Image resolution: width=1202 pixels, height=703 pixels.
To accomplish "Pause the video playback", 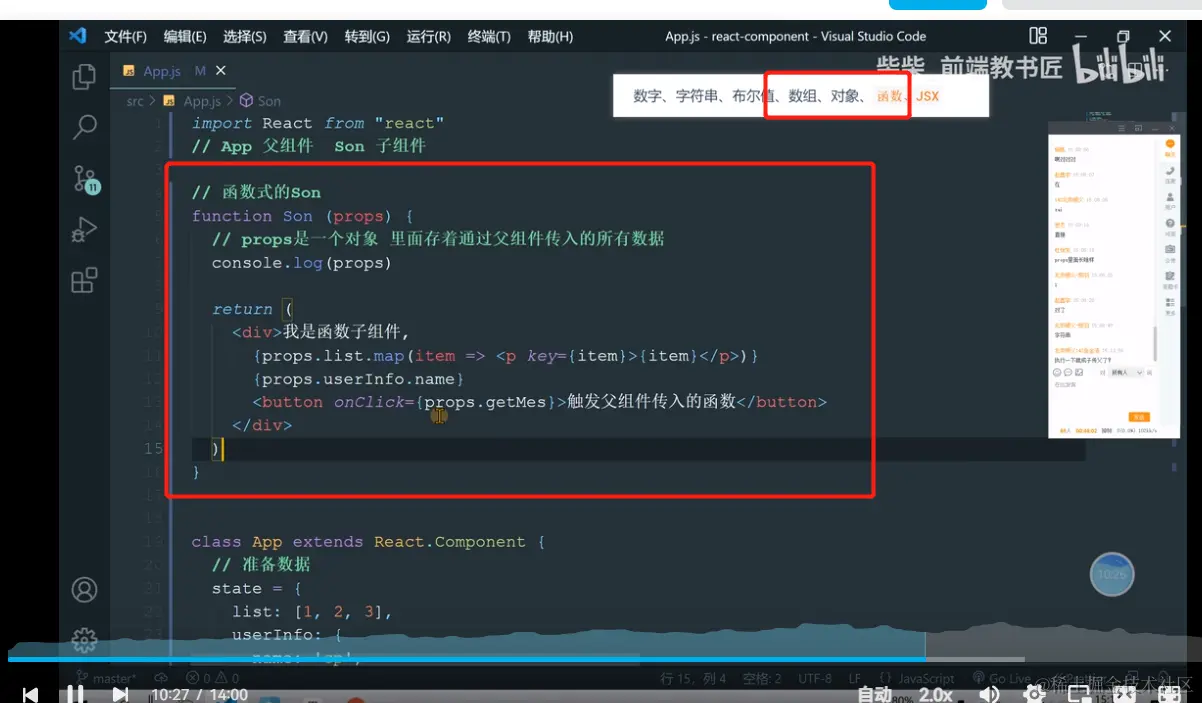I will tap(75, 694).
